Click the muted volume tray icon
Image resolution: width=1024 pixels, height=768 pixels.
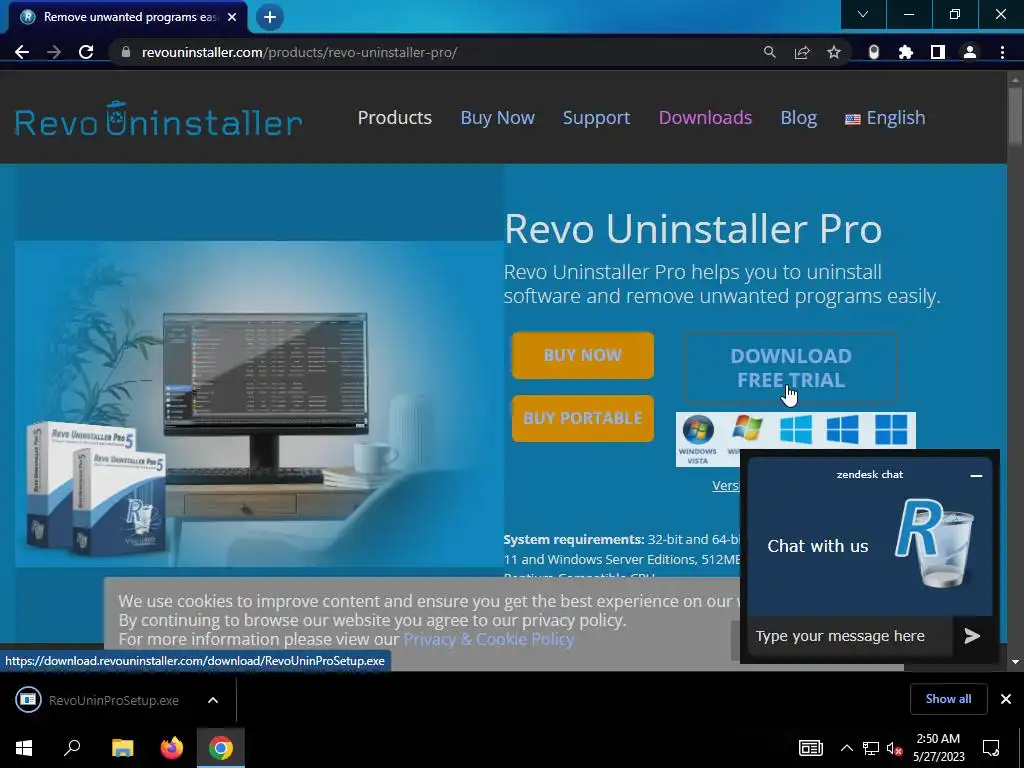coord(895,748)
